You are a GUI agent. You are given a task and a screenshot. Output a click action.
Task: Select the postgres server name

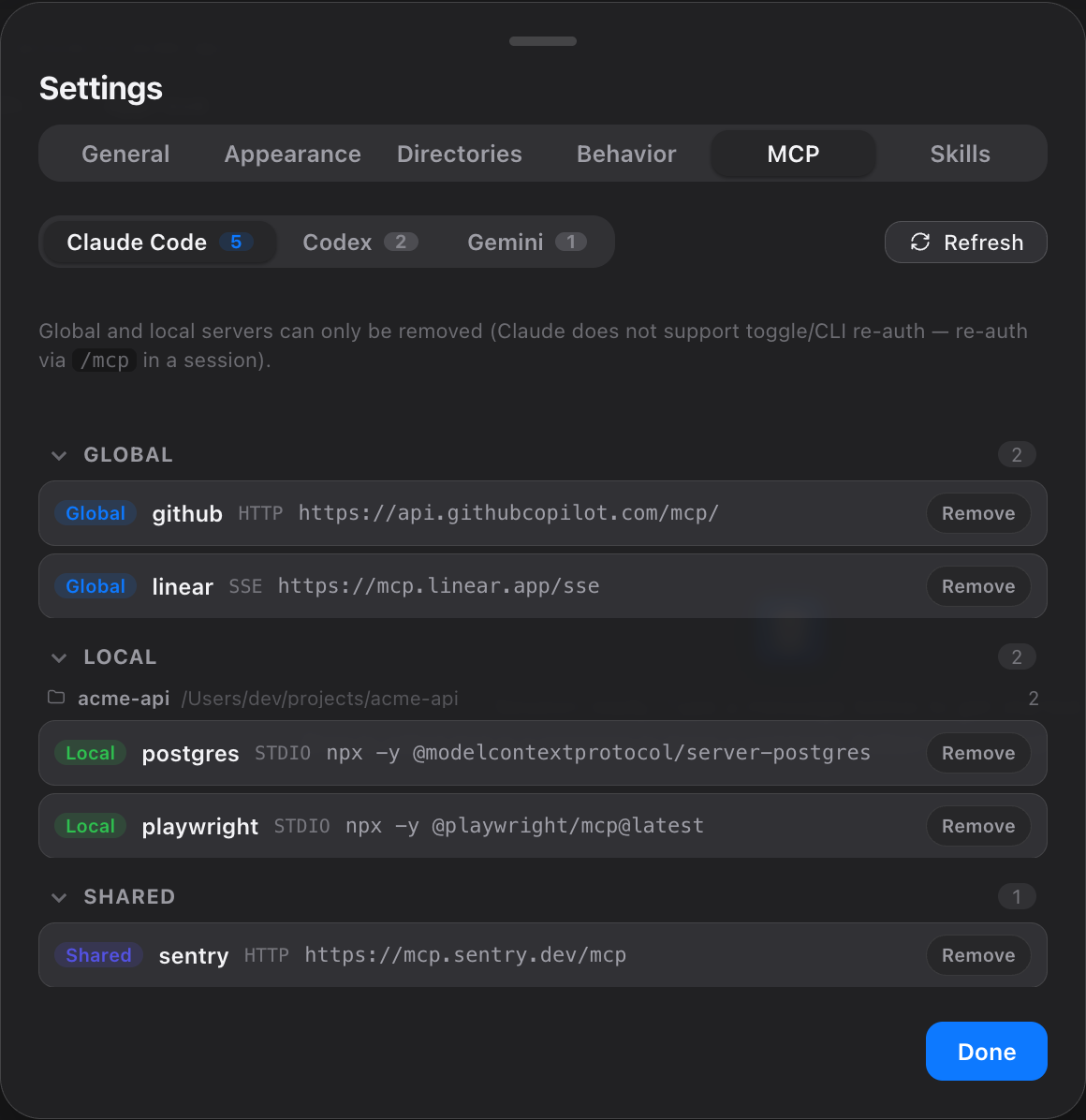tap(191, 754)
